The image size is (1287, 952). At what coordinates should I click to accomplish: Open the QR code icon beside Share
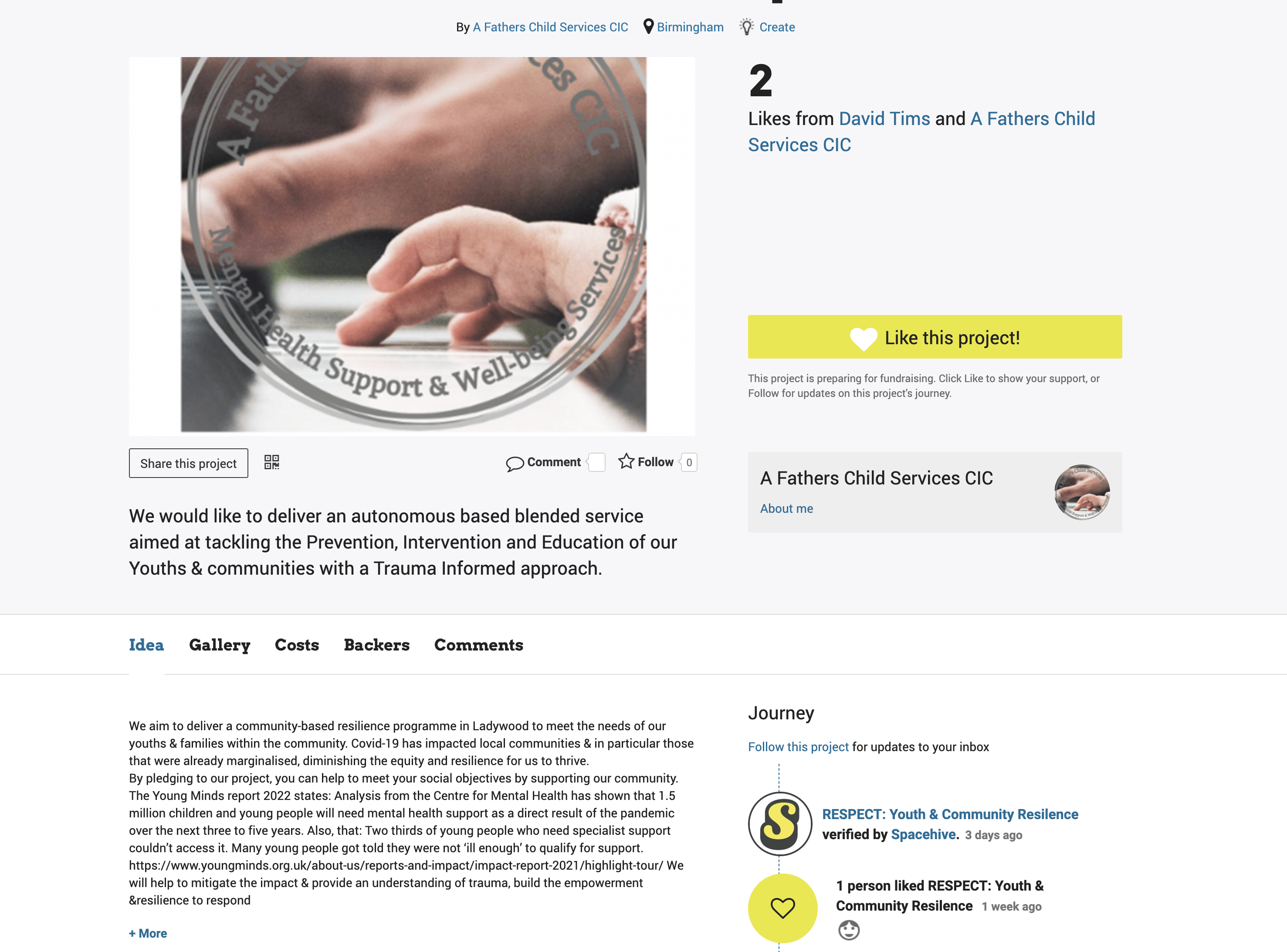click(271, 462)
